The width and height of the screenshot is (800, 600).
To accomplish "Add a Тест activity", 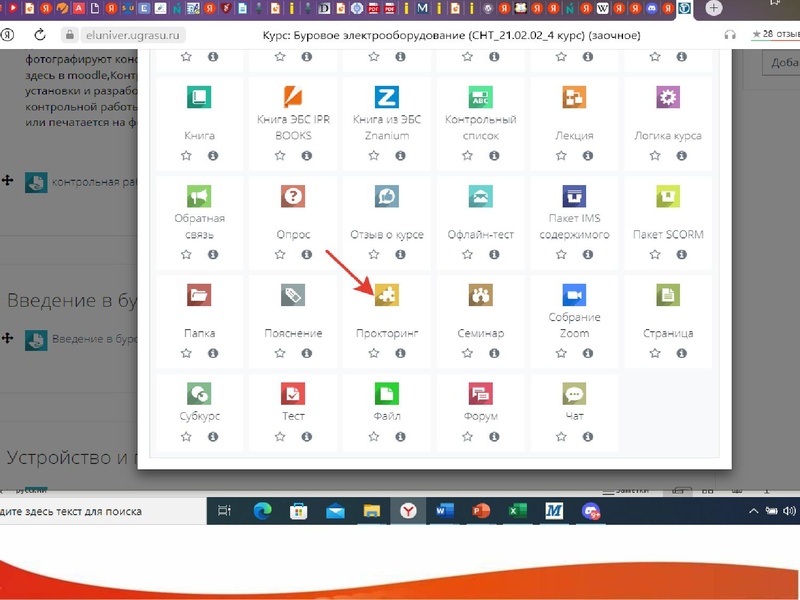I will pyautogui.click(x=292, y=393).
